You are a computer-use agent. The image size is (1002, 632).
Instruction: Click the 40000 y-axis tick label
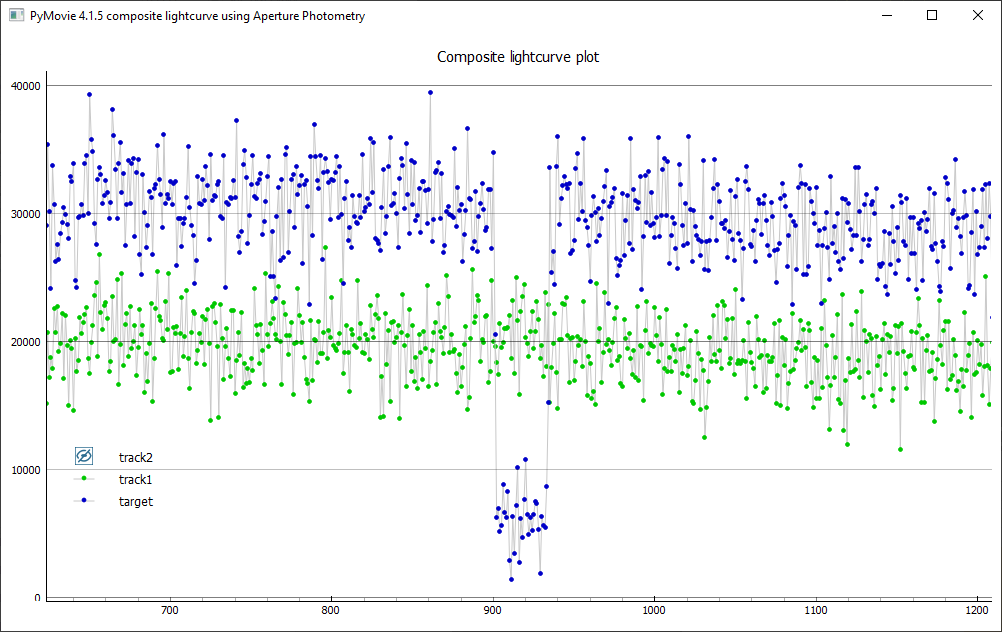pos(26,86)
